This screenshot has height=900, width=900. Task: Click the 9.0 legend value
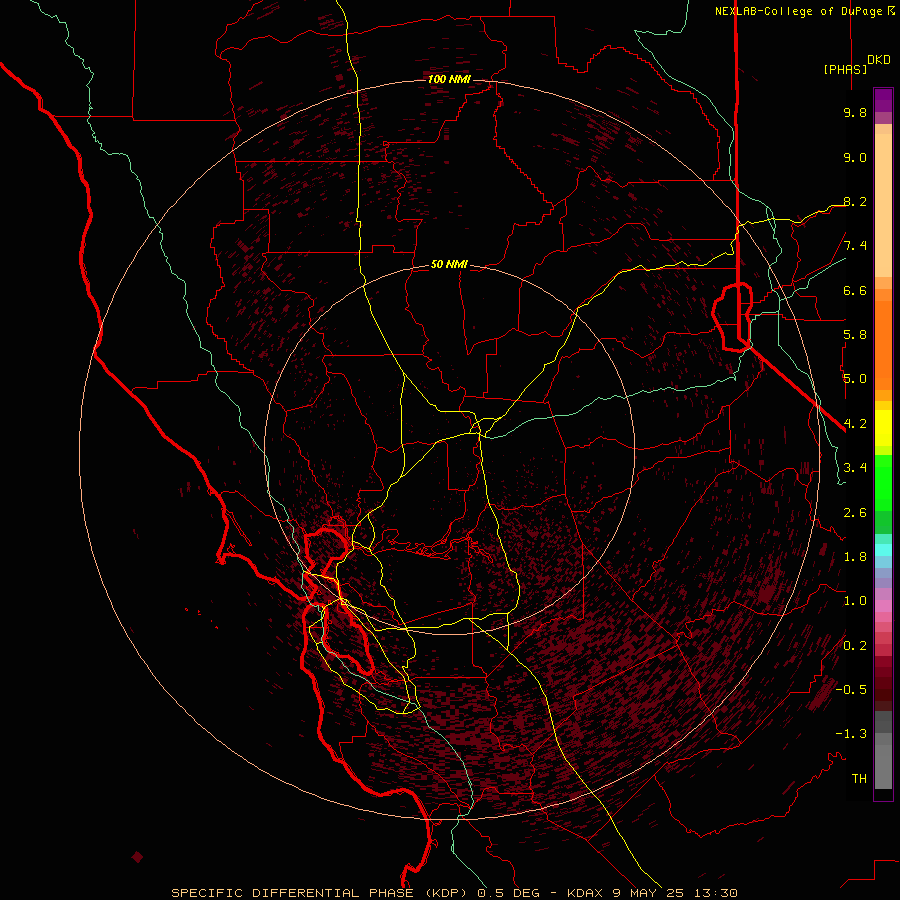pos(855,157)
